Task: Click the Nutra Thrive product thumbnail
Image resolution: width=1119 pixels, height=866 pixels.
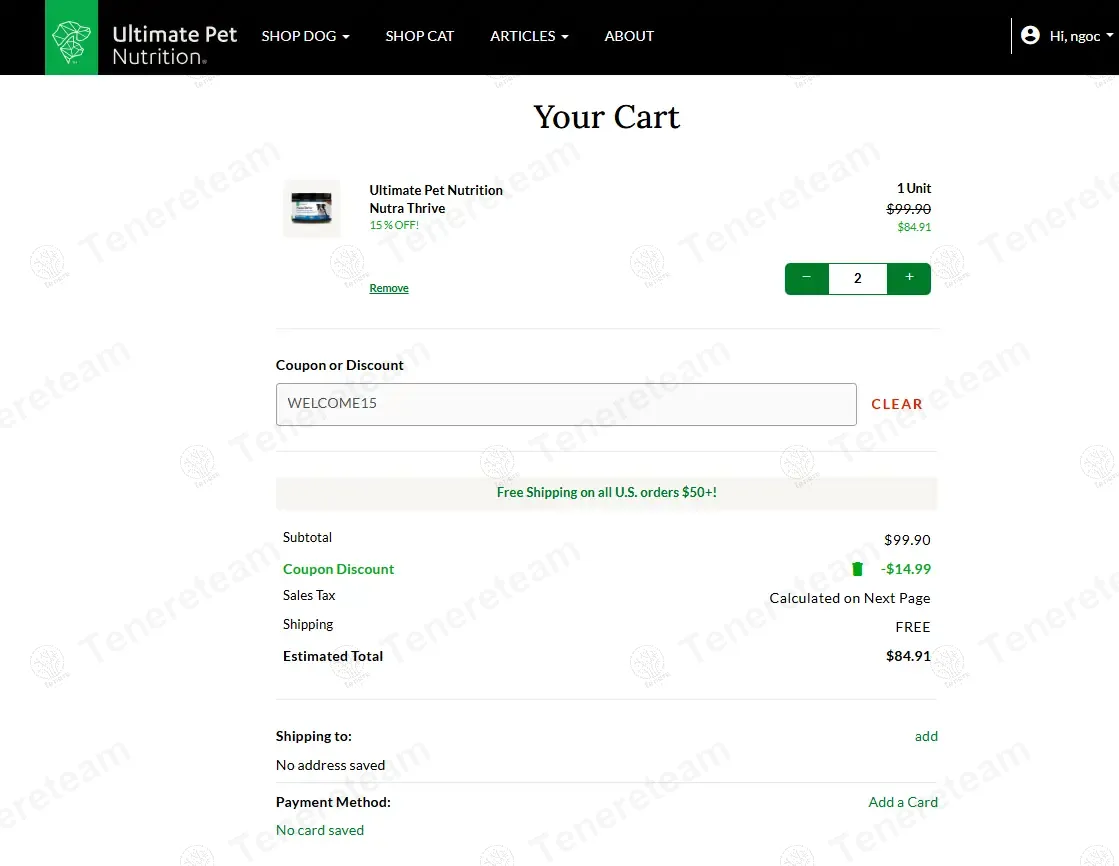Action: [x=311, y=209]
